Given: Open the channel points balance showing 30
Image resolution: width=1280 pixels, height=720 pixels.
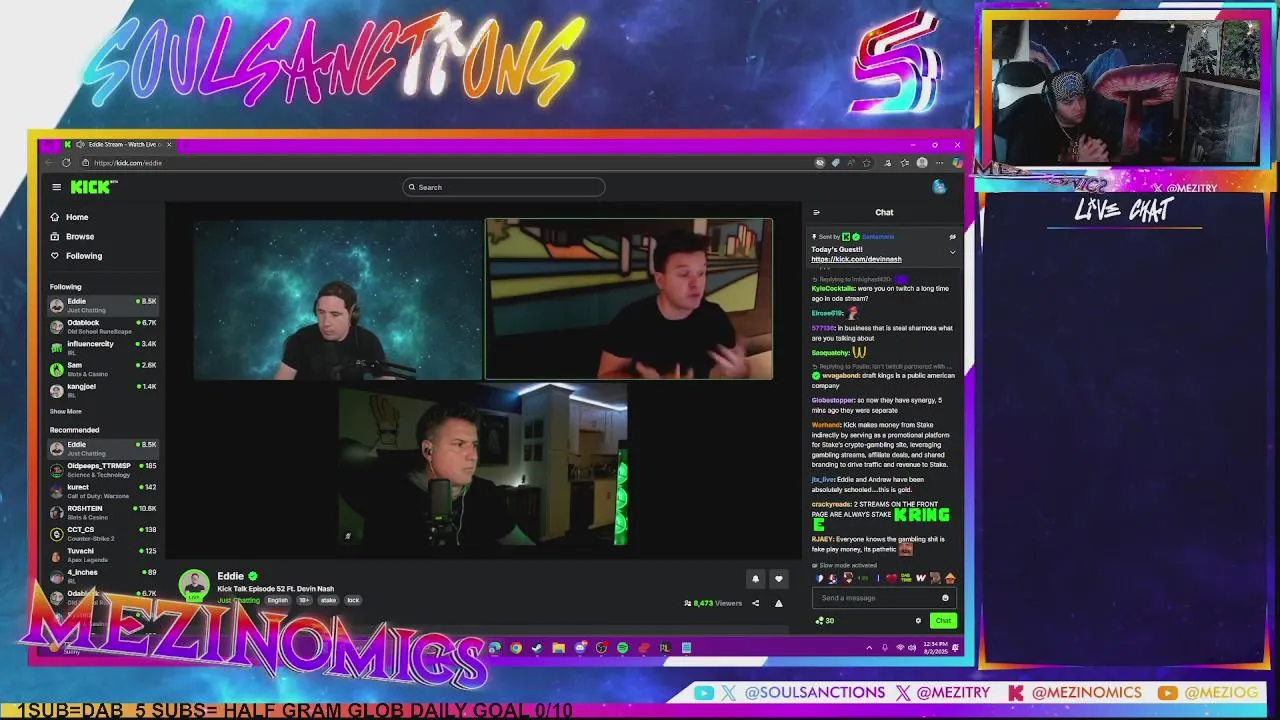Looking at the screenshot, I should (825, 621).
